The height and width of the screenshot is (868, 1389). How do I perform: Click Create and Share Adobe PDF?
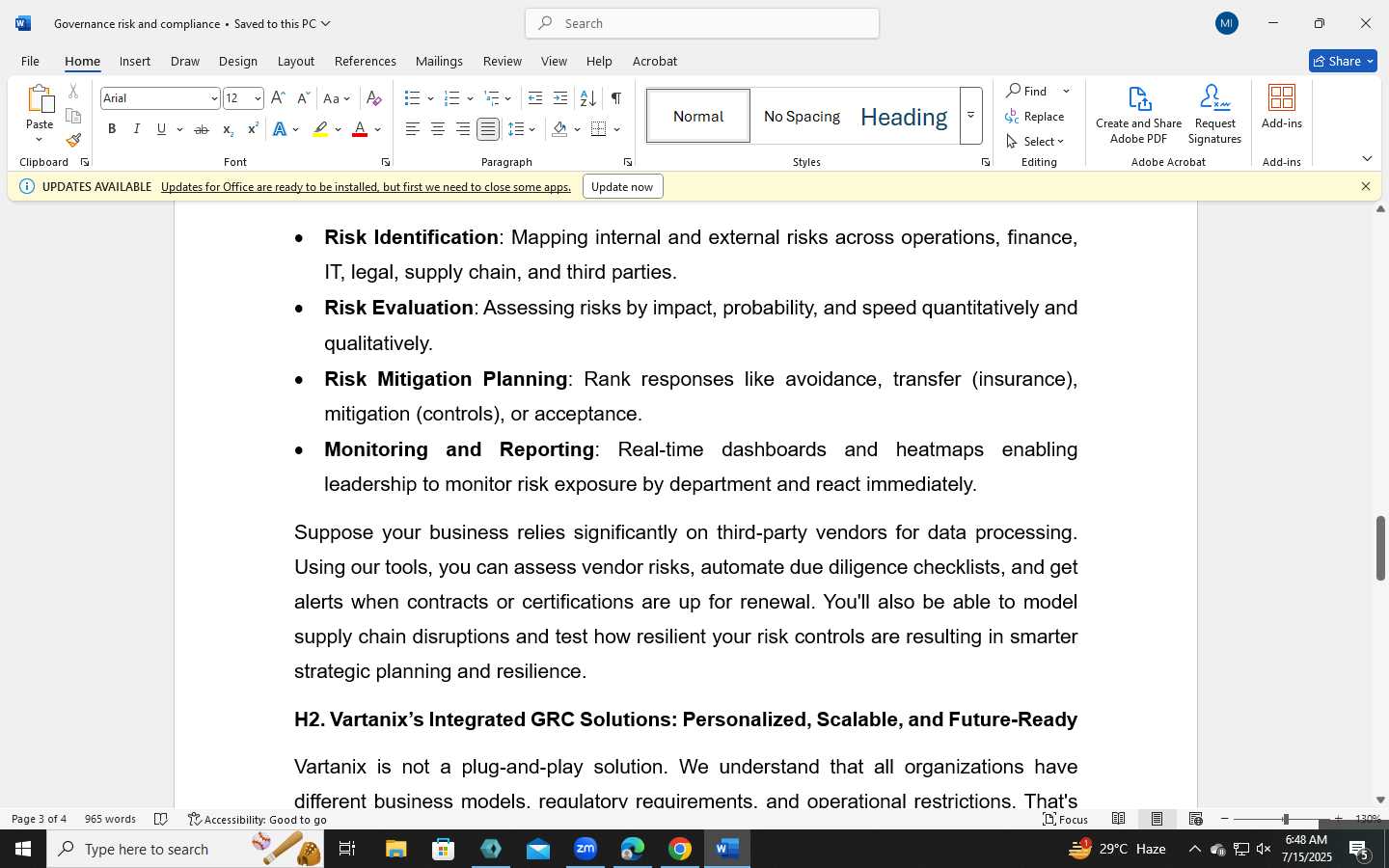(x=1138, y=115)
